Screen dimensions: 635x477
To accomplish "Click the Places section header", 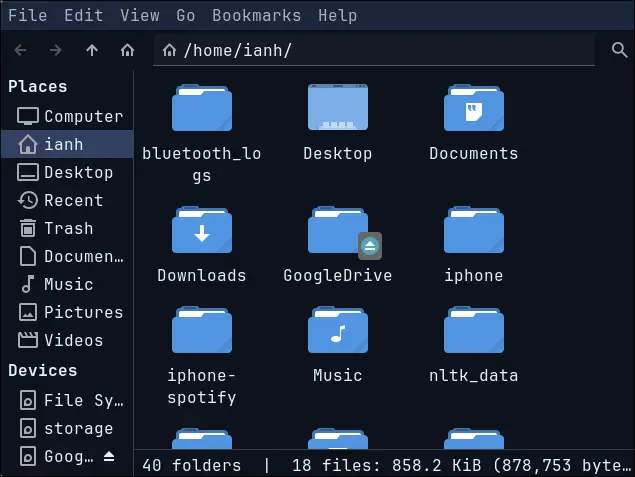I will (x=38, y=86).
